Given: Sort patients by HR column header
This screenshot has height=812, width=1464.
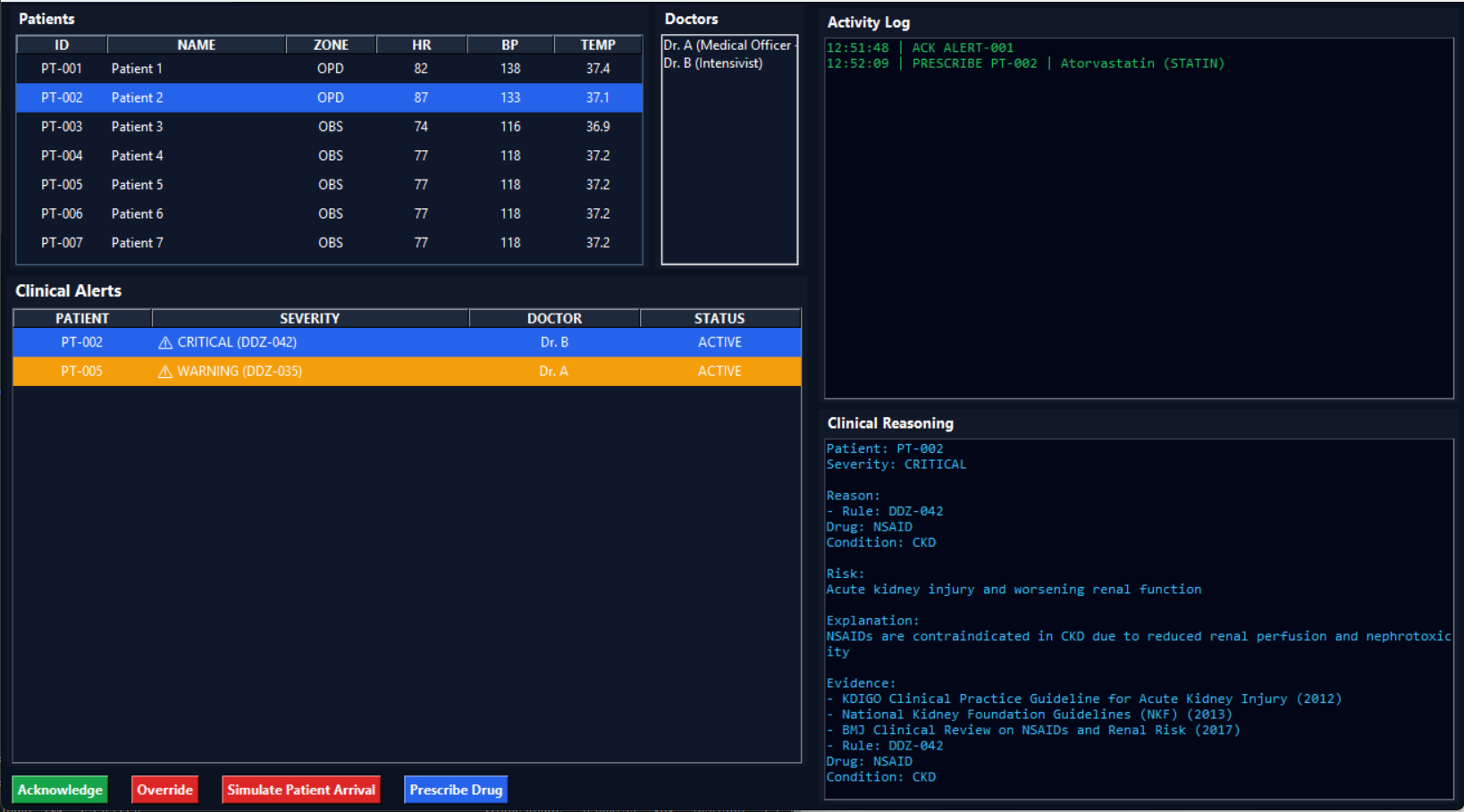Looking at the screenshot, I should [x=421, y=45].
